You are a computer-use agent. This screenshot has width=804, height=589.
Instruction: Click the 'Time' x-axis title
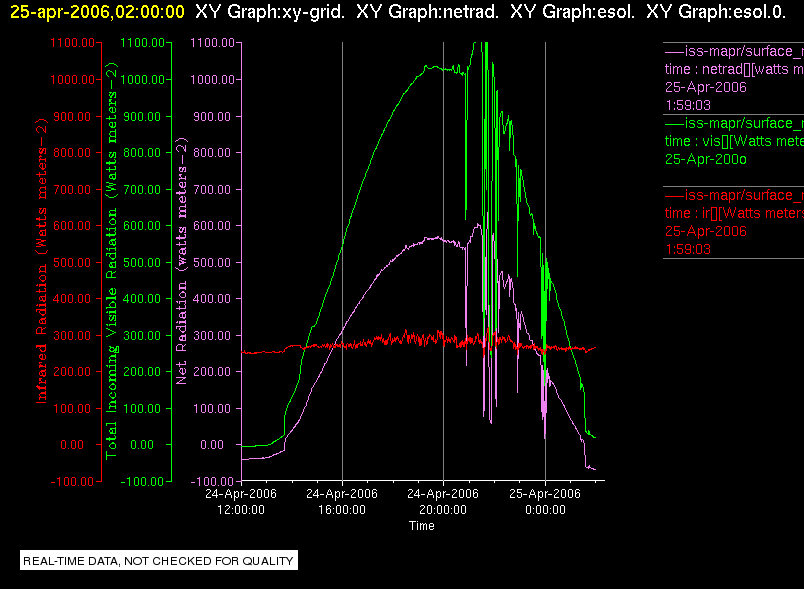pyautogui.click(x=421, y=526)
